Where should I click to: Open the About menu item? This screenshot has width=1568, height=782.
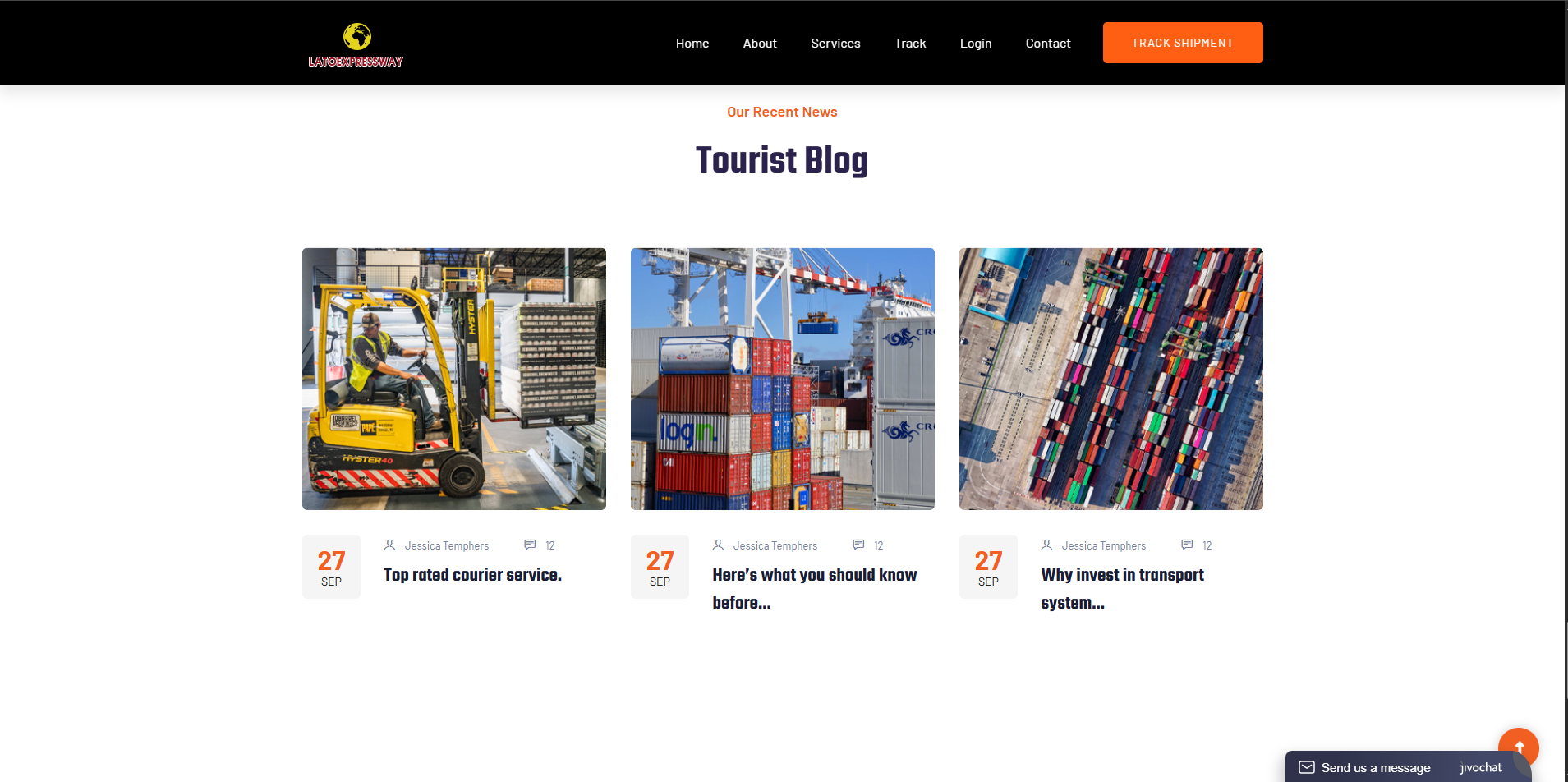coord(760,44)
